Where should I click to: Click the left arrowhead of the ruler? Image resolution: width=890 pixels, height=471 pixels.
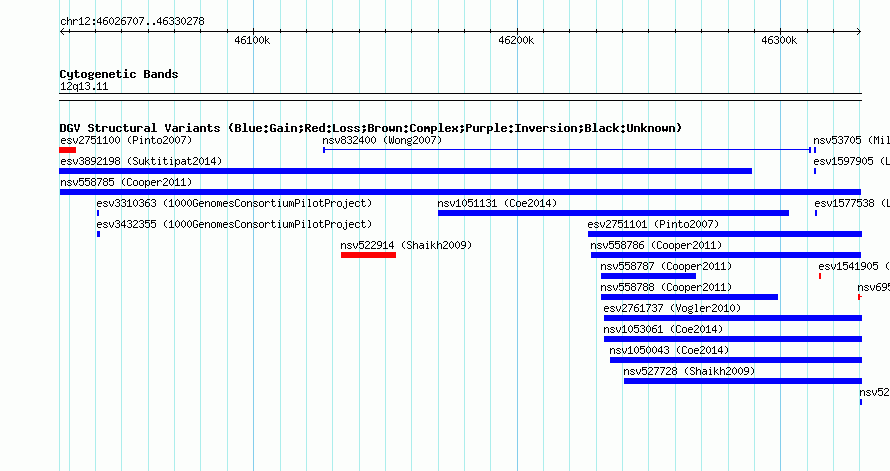click(62, 31)
